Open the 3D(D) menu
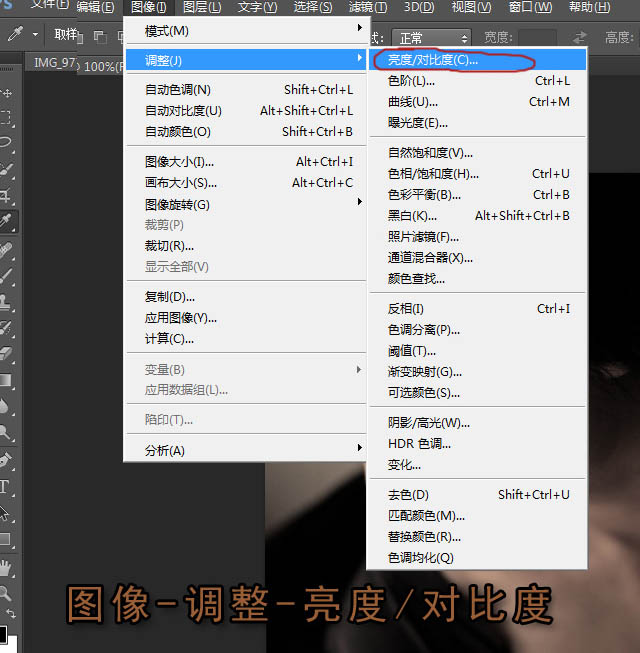This screenshot has width=640, height=653. (x=419, y=7)
